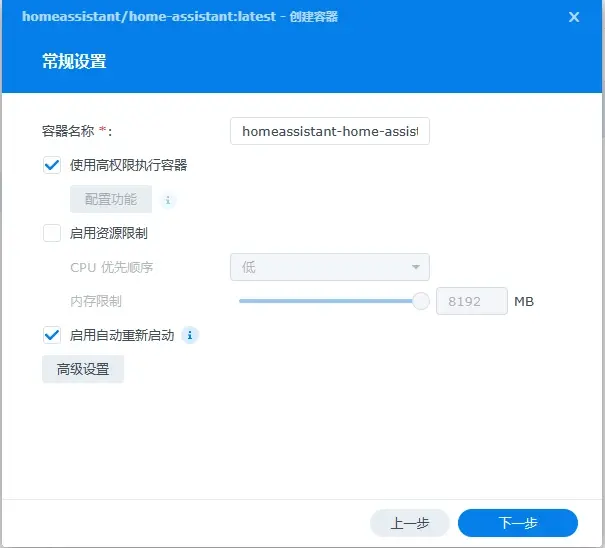This screenshot has height=548, width=605.
Task: Open the CPU 优先顺序 dropdown
Action: click(x=330, y=267)
